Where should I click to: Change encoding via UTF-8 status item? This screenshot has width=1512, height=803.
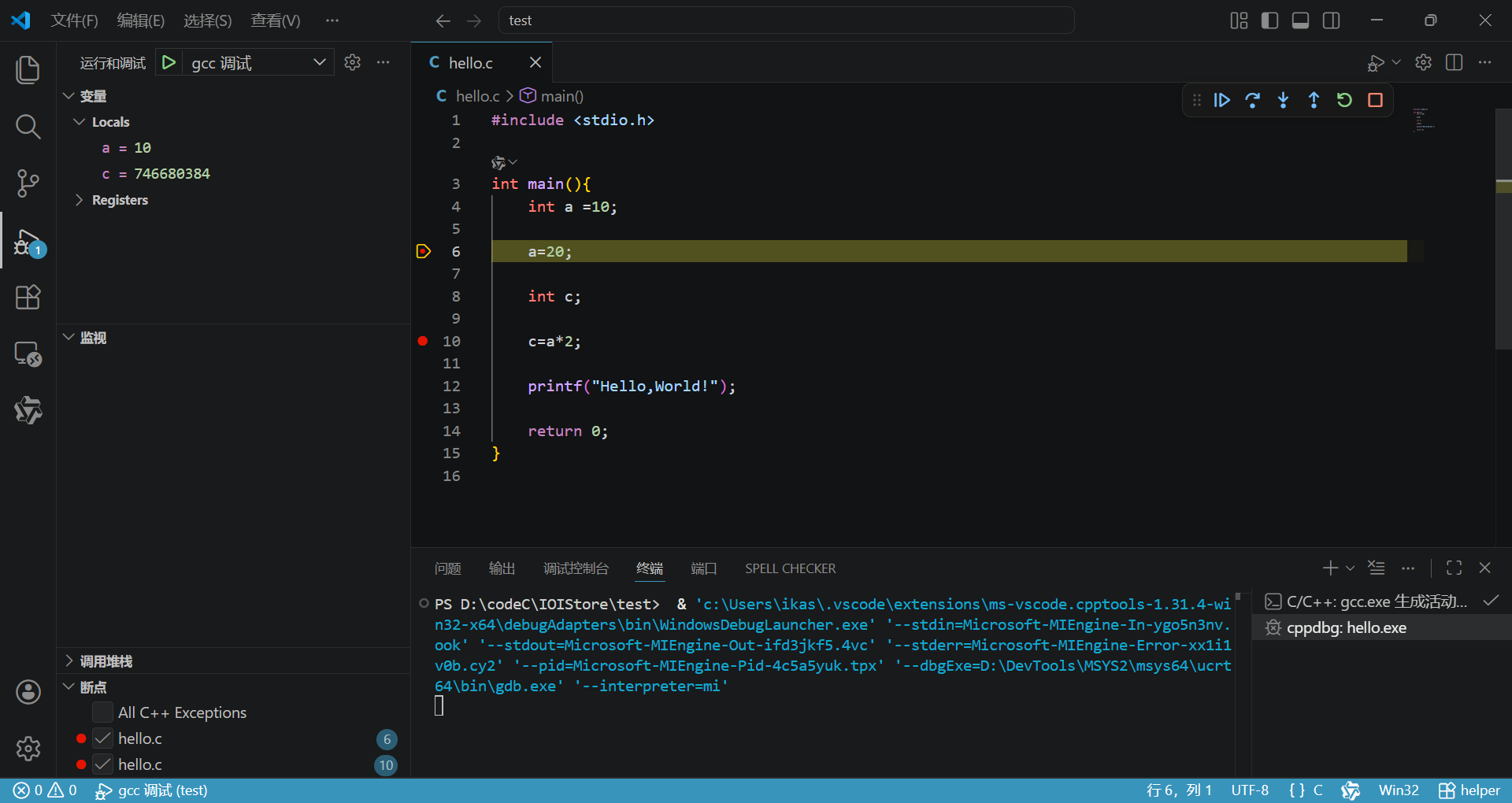(x=1250, y=790)
